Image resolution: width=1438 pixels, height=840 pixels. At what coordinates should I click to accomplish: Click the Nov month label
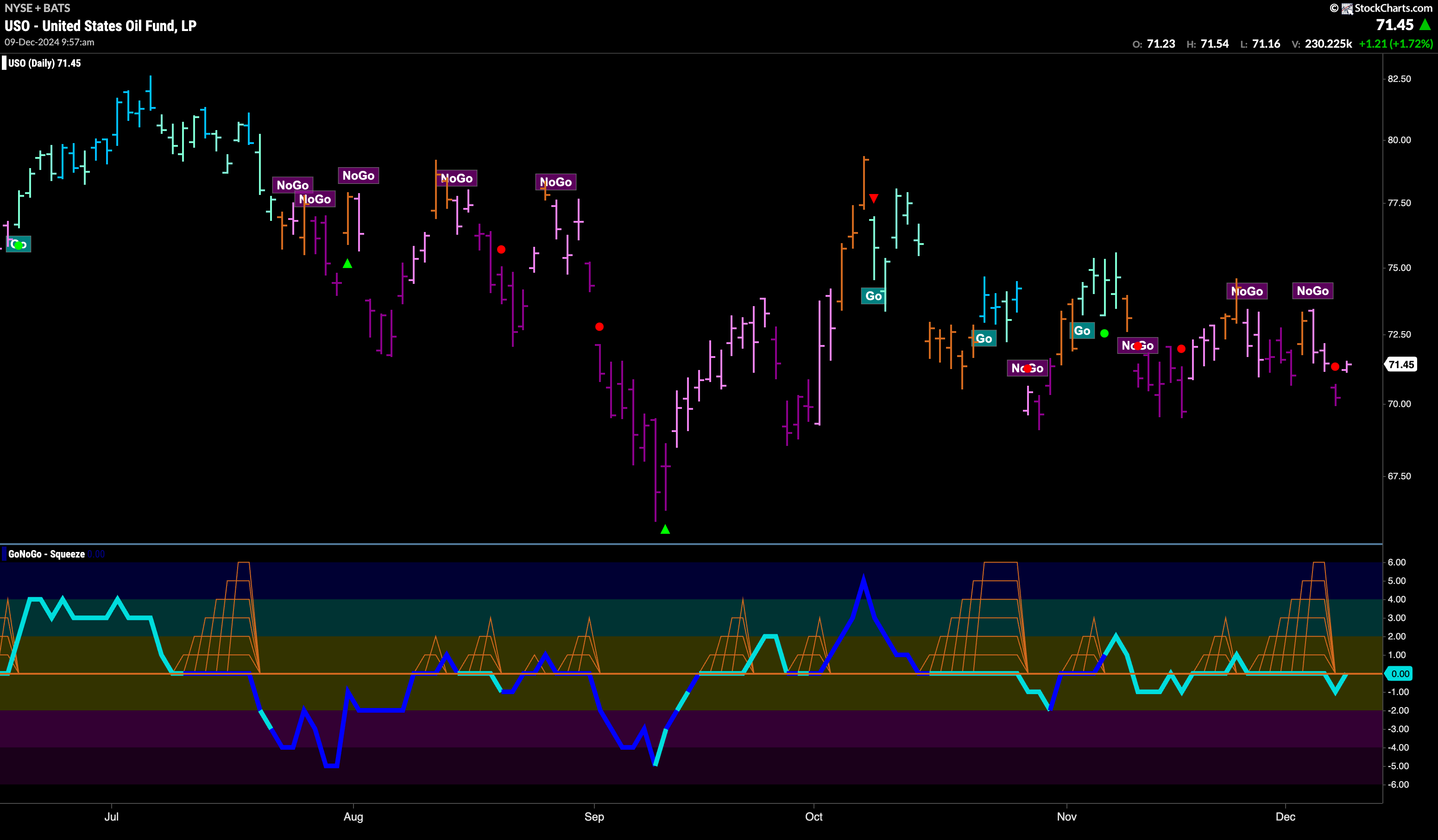click(x=1066, y=817)
